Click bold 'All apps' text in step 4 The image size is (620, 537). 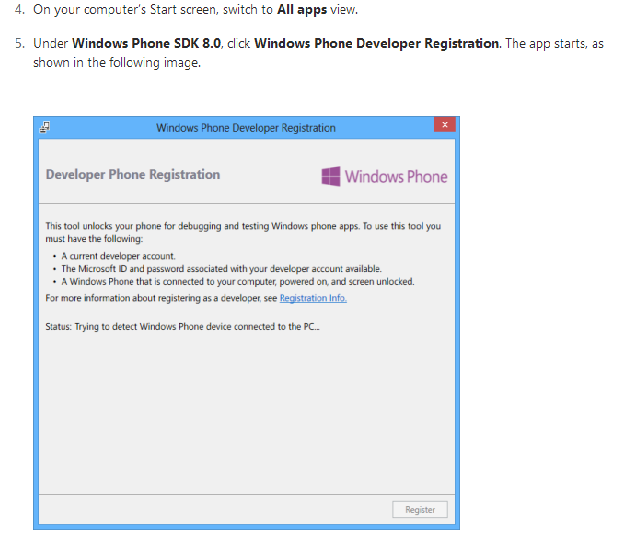(302, 9)
